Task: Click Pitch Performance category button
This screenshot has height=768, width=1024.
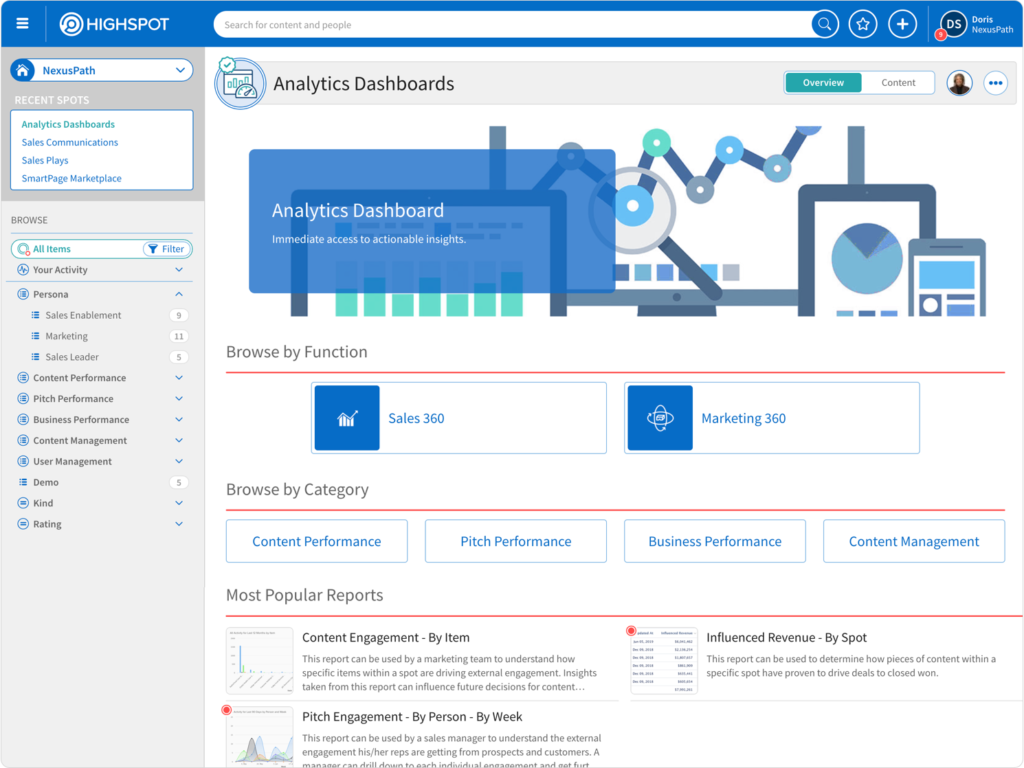Action: [x=516, y=541]
